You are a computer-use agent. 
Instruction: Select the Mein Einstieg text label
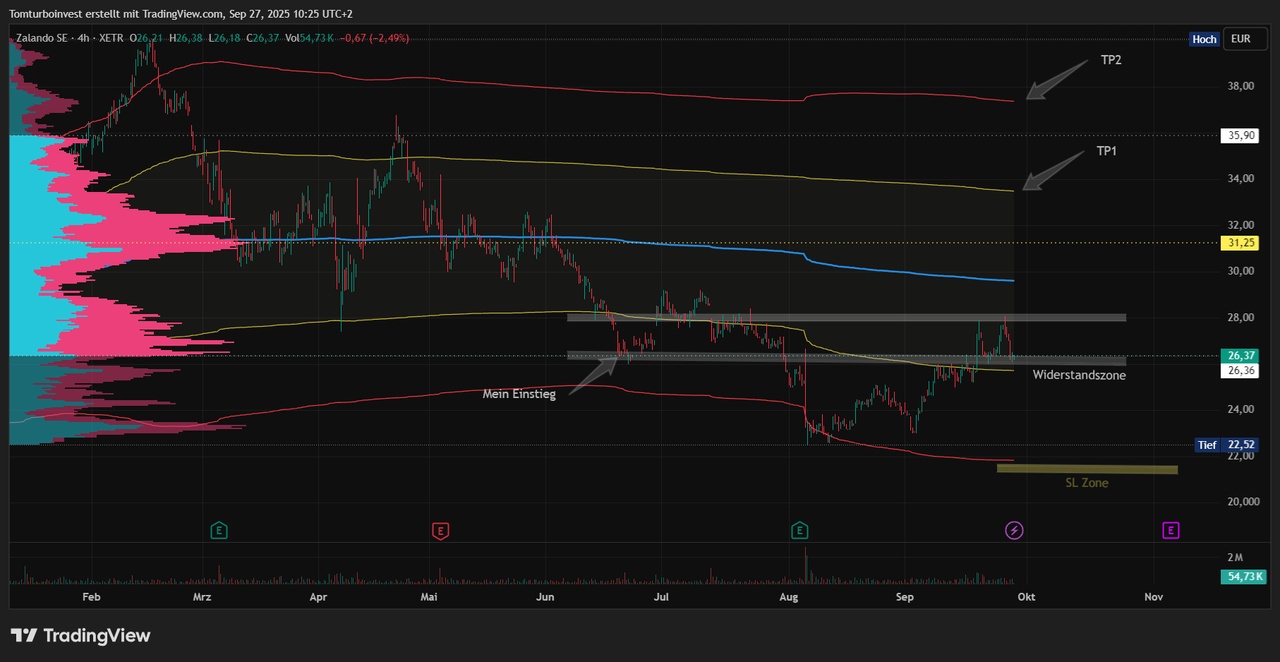(x=519, y=394)
